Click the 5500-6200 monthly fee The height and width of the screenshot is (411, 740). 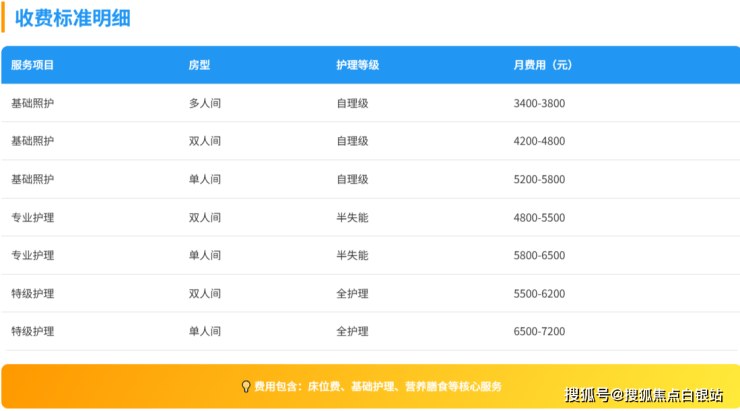click(x=539, y=293)
